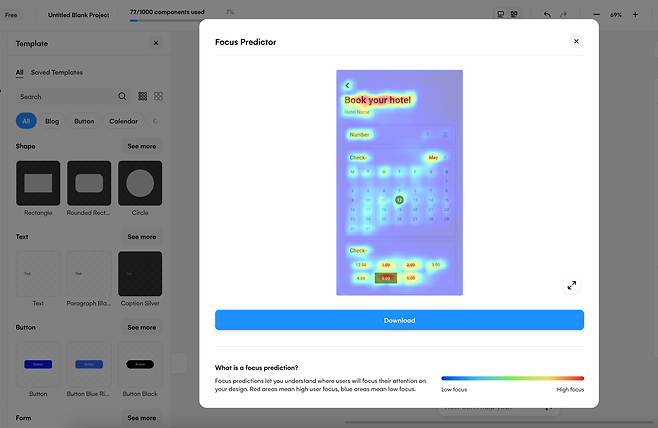Switch to small grid view icon
This screenshot has height=428, width=658.
pyautogui.click(x=143, y=97)
